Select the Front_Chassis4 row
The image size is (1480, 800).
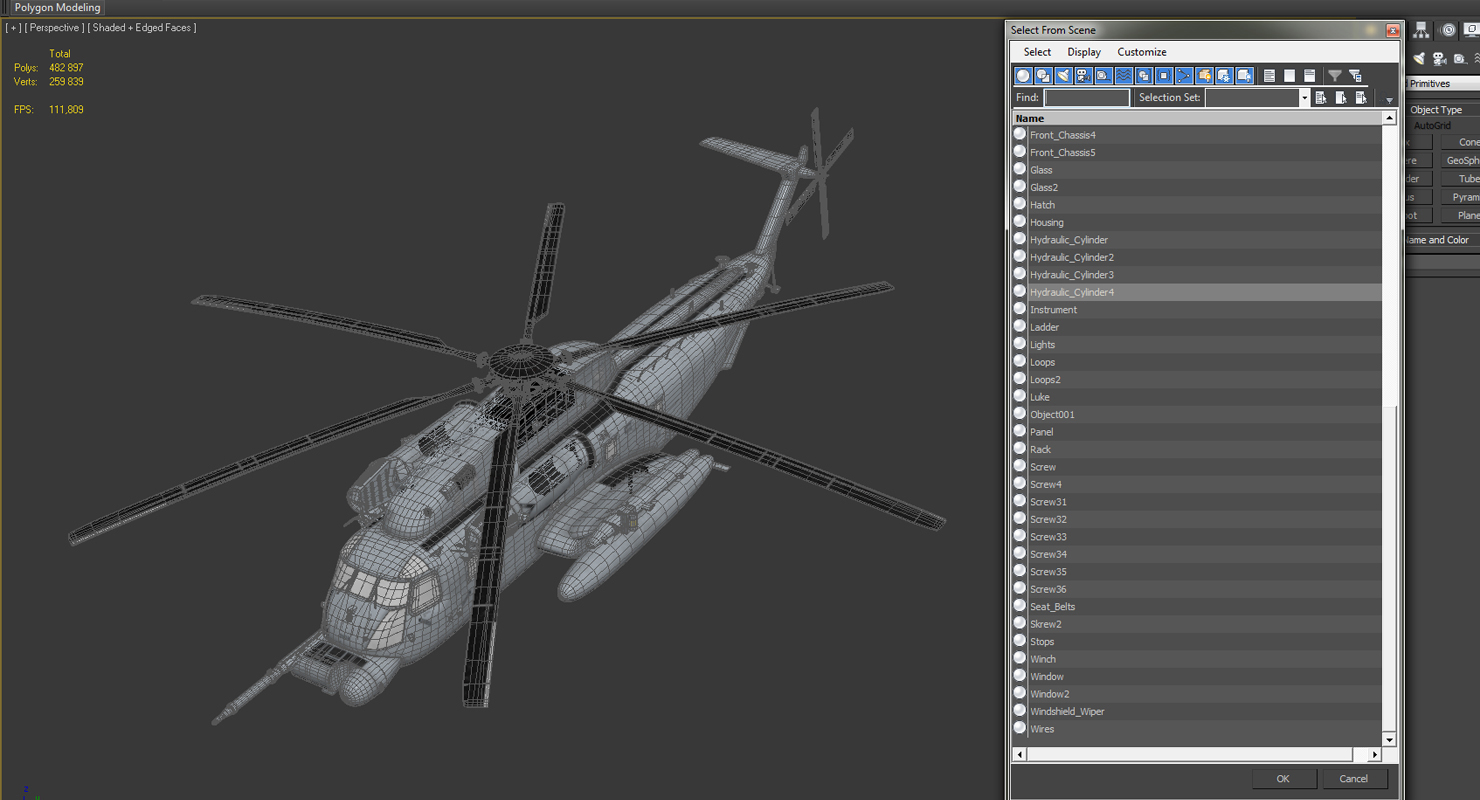pos(1197,135)
